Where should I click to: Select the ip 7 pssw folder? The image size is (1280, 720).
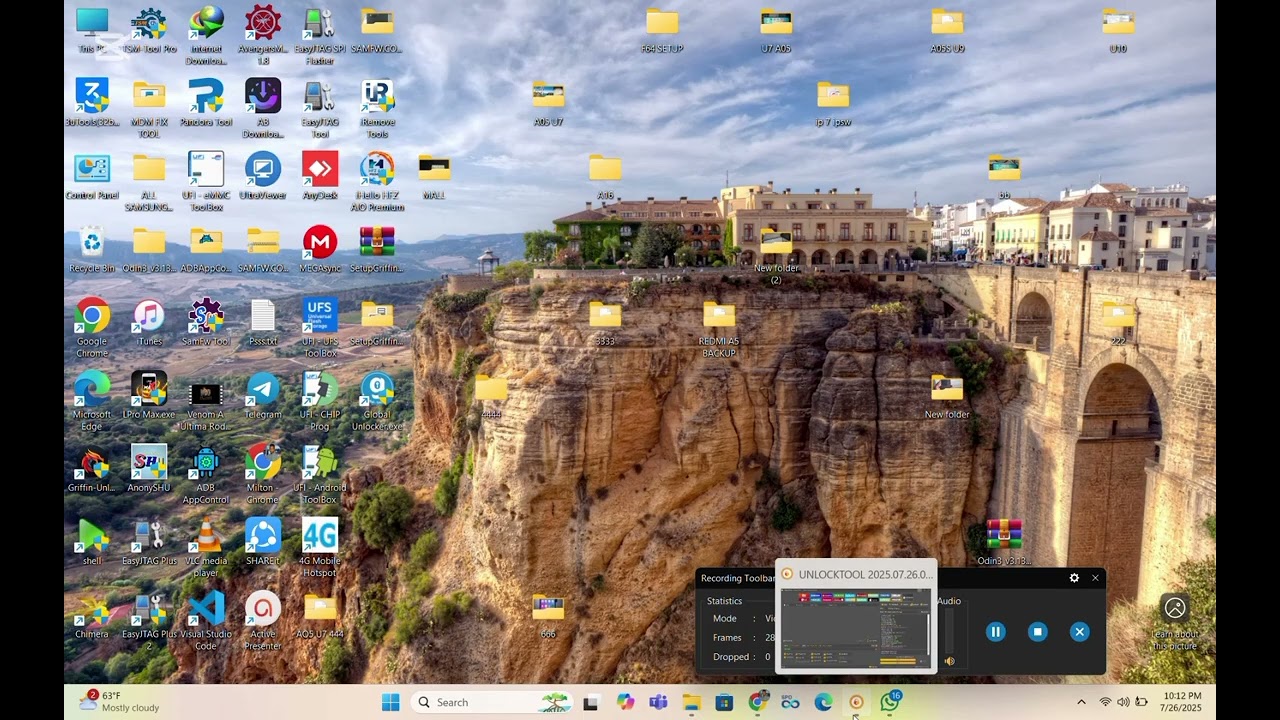click(833, 103)
